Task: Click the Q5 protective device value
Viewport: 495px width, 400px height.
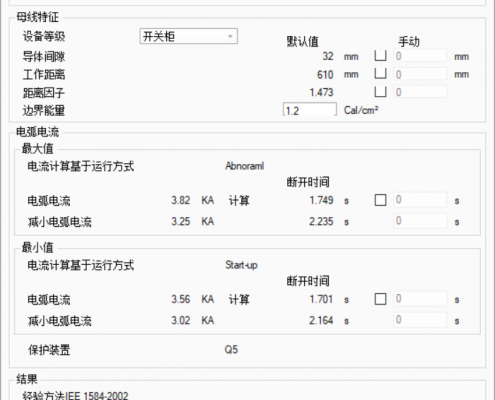Action: click(x=231, y=349)
